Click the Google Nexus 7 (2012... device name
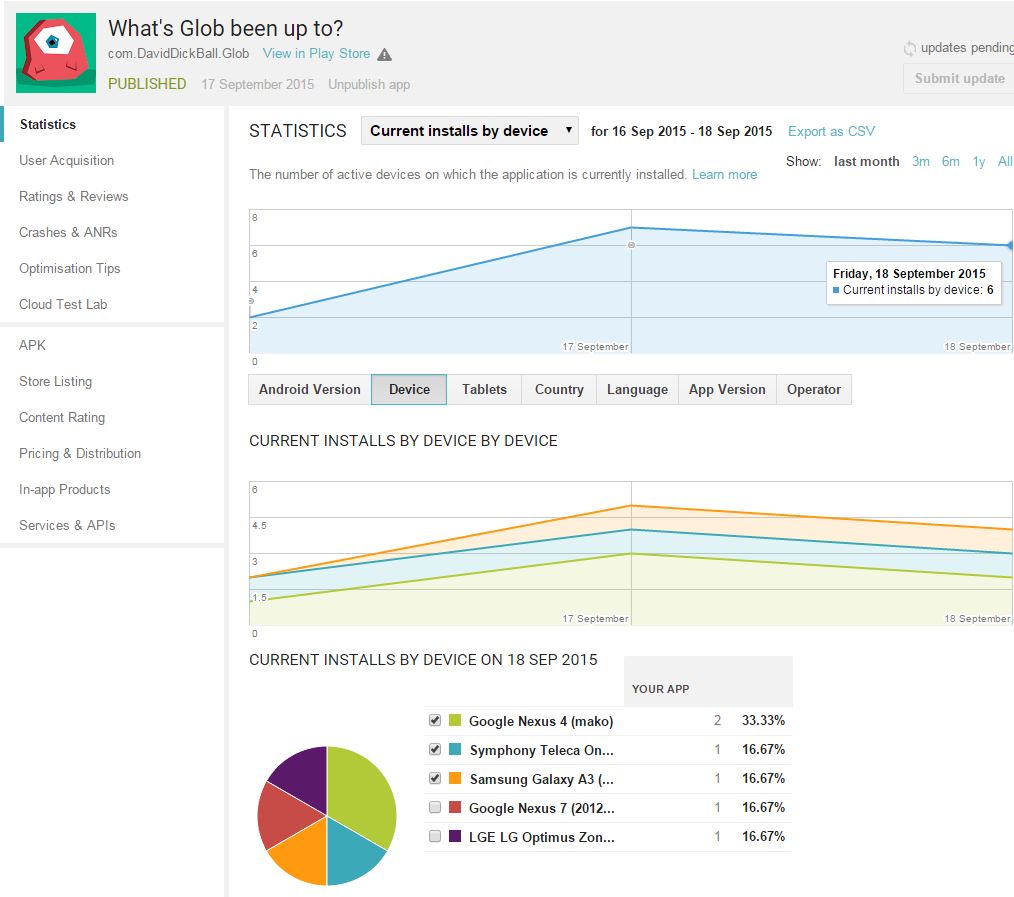This screenshot has width=1014, height=897. coord(542,808)
